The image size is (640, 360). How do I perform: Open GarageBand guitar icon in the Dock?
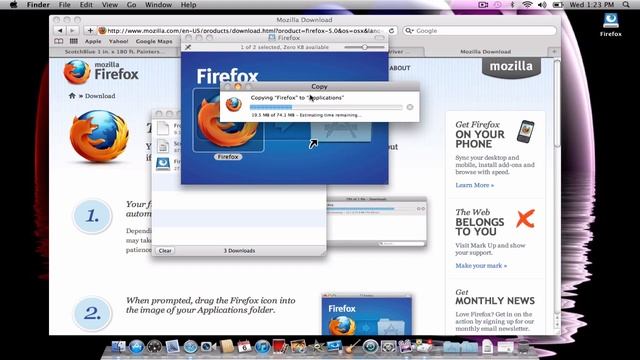352,347
